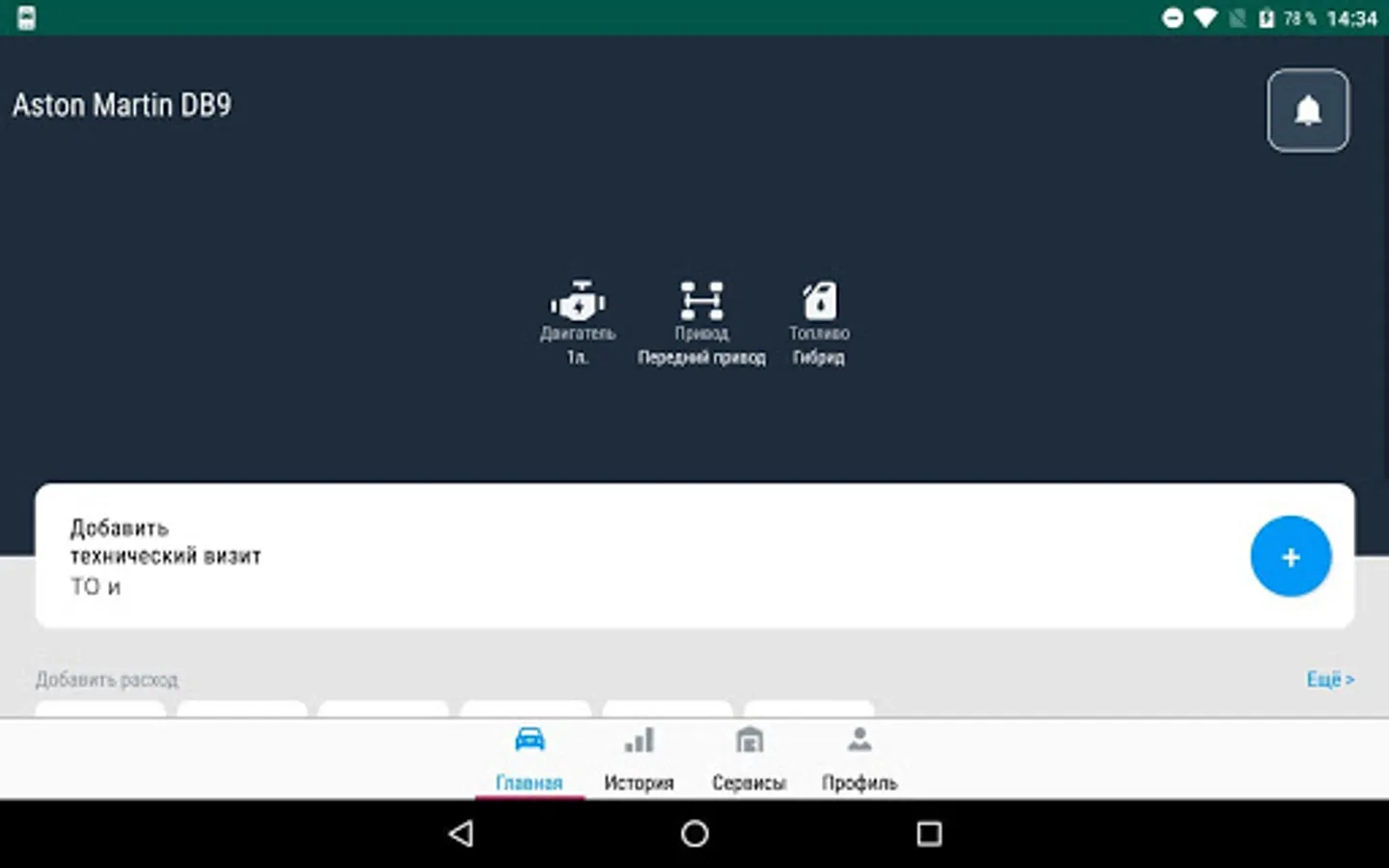Tap the Wi-Fi status bar icon
Image resolution: width=1389 pixels, height=868 pixels.
(x=1206, y=18)
